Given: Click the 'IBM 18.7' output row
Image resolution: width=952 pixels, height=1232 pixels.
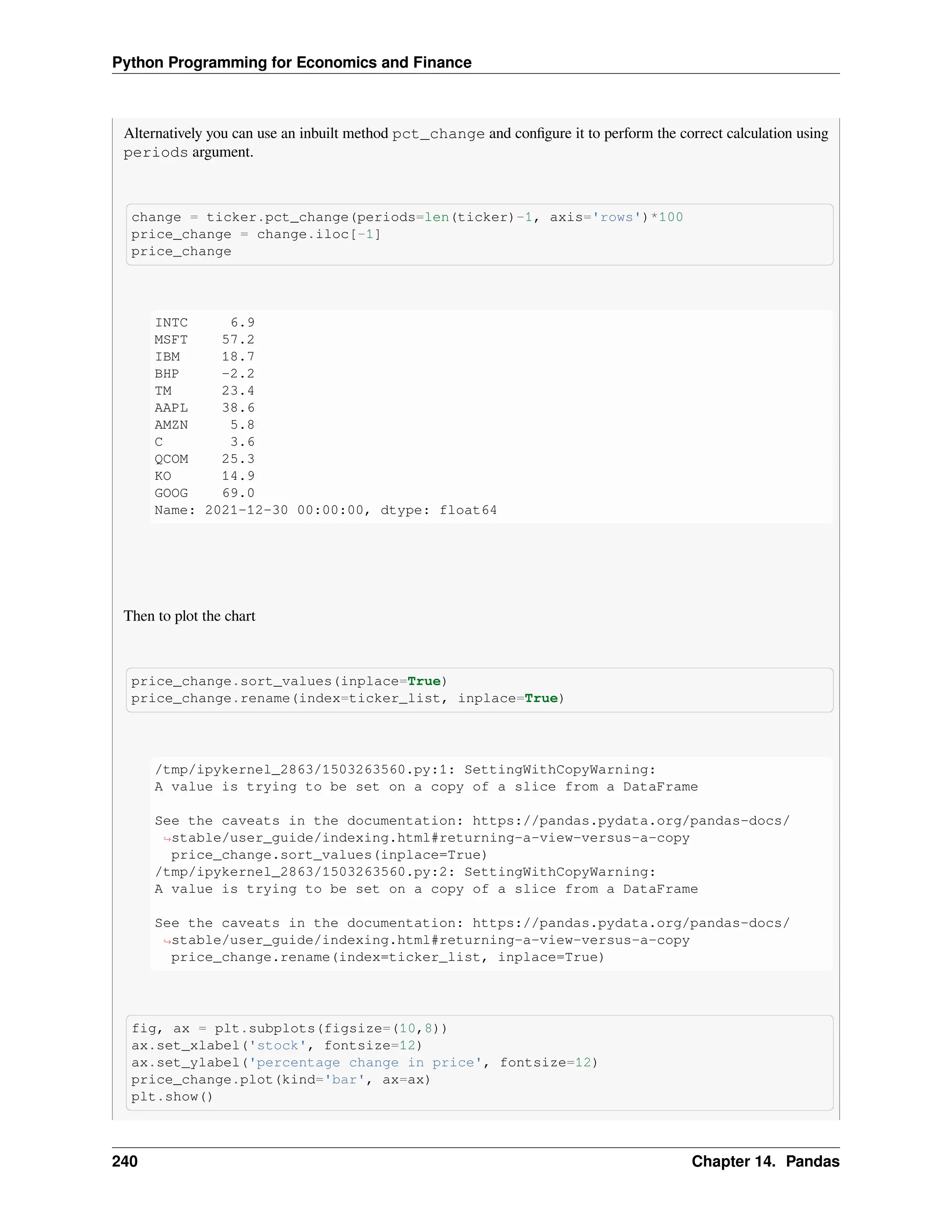Looking at the screenshot, I should pos(205,357).
